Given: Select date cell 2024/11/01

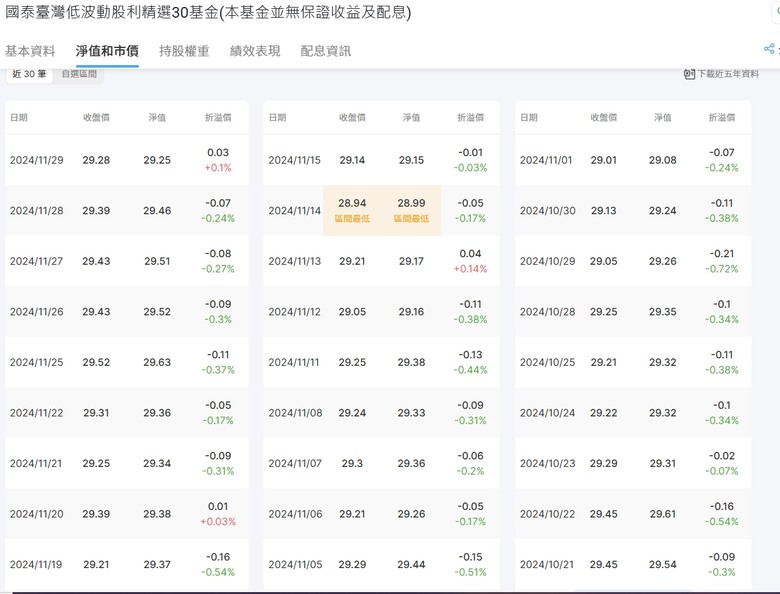Looking at the screenshot, I should click(546, 160).
